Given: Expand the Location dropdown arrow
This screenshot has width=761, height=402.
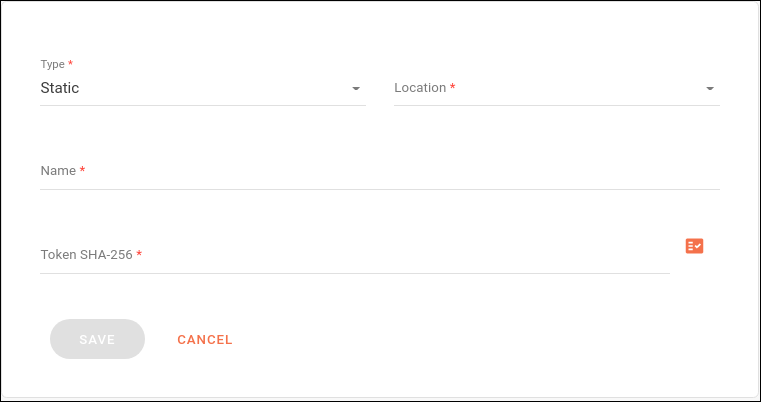Looking at the screenshot, I should 709,89.
